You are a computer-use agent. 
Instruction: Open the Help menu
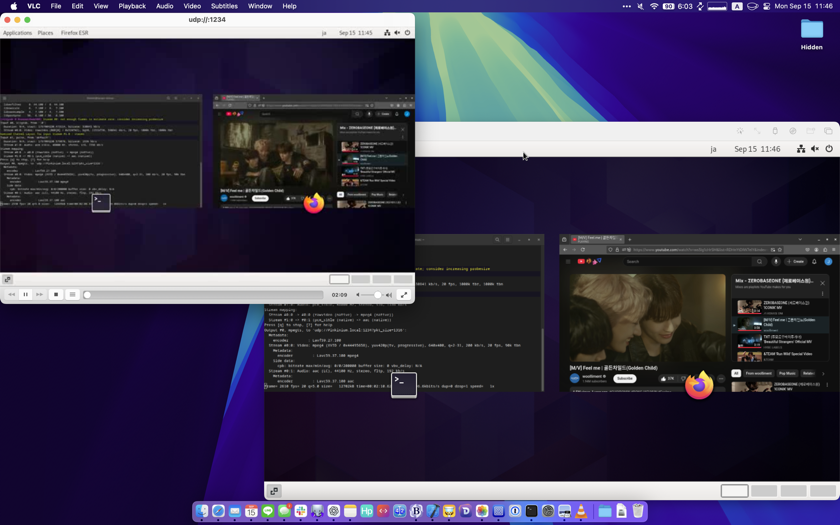pyautogui.click(x=289, y=6)
